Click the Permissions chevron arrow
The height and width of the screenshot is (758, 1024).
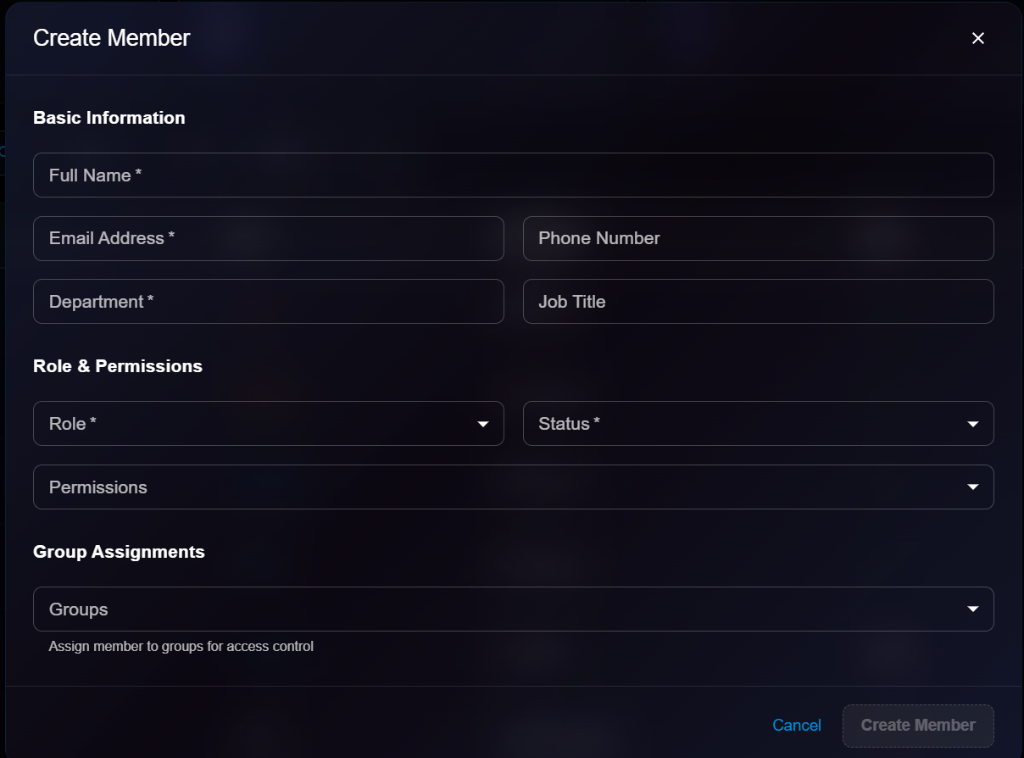(x=972, y=487)
